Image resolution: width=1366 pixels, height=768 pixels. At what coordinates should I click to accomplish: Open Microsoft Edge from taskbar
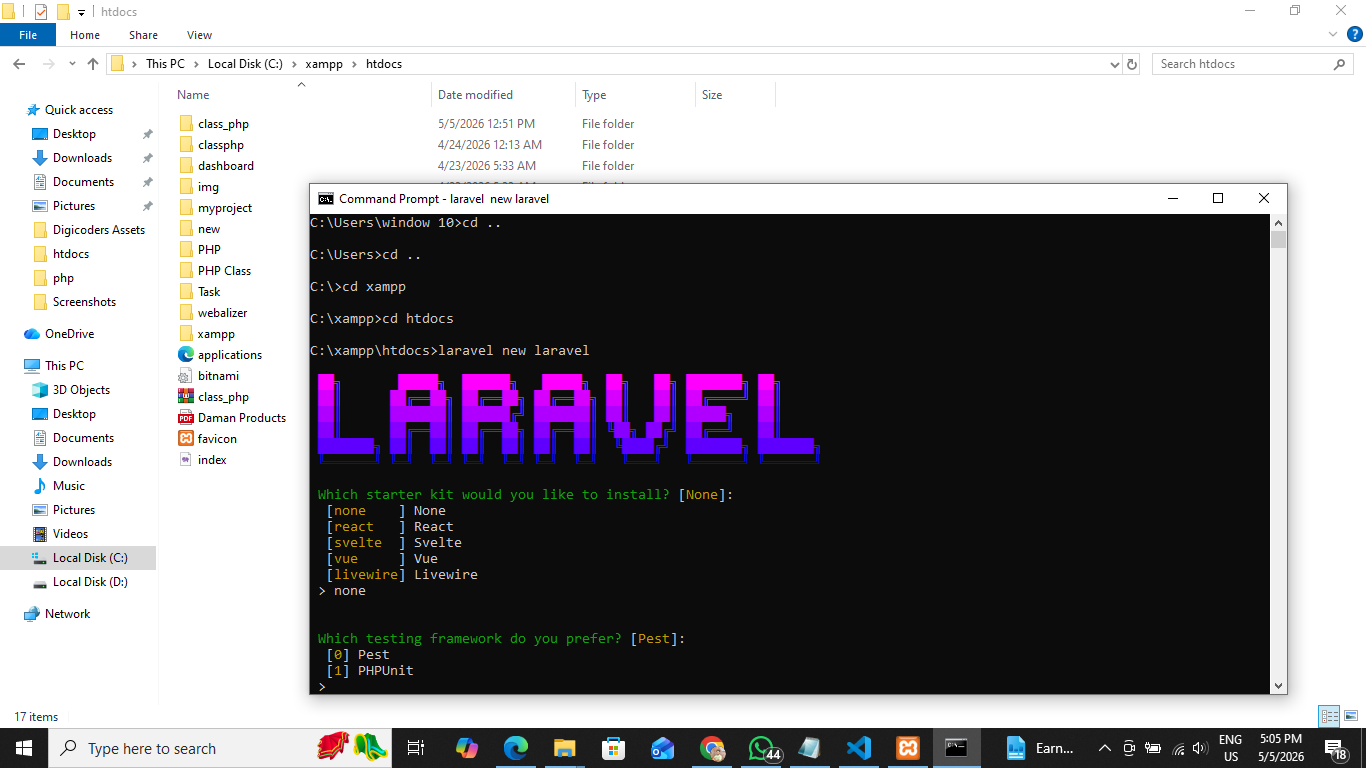coord(516,748)
